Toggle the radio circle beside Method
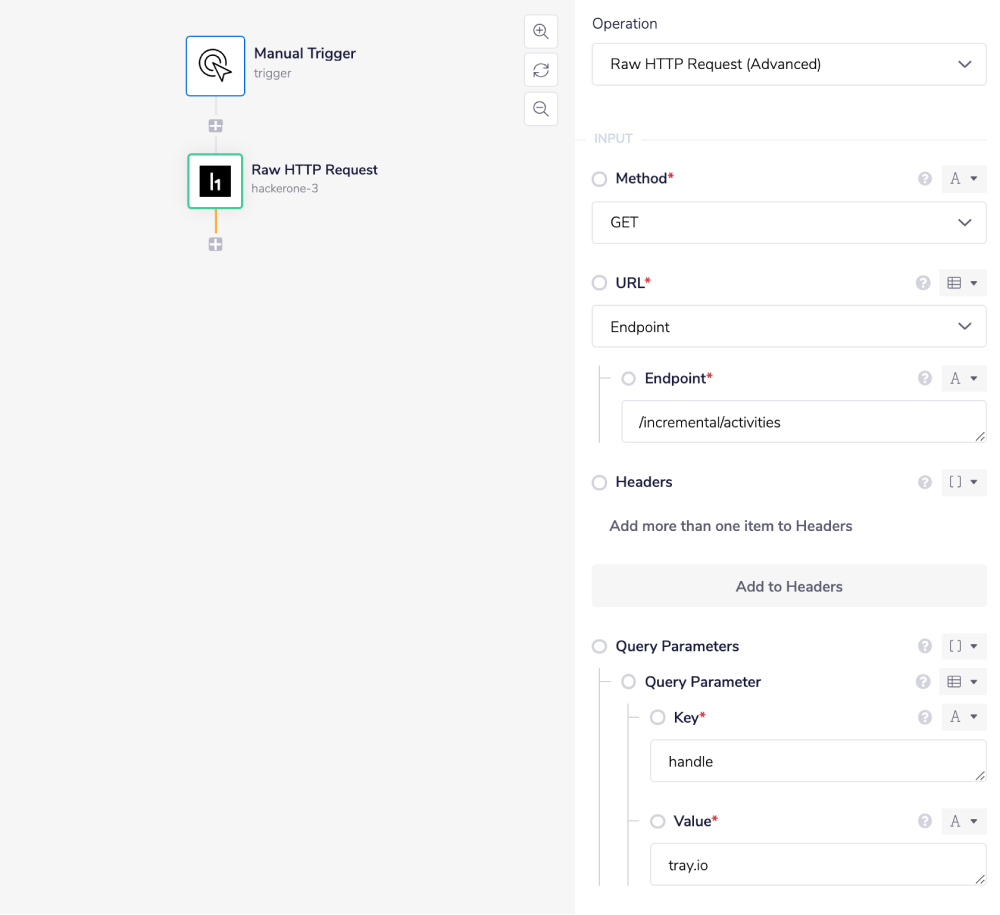The height and width of the screenshot is (915, 1000). click(x=599, y=179)
